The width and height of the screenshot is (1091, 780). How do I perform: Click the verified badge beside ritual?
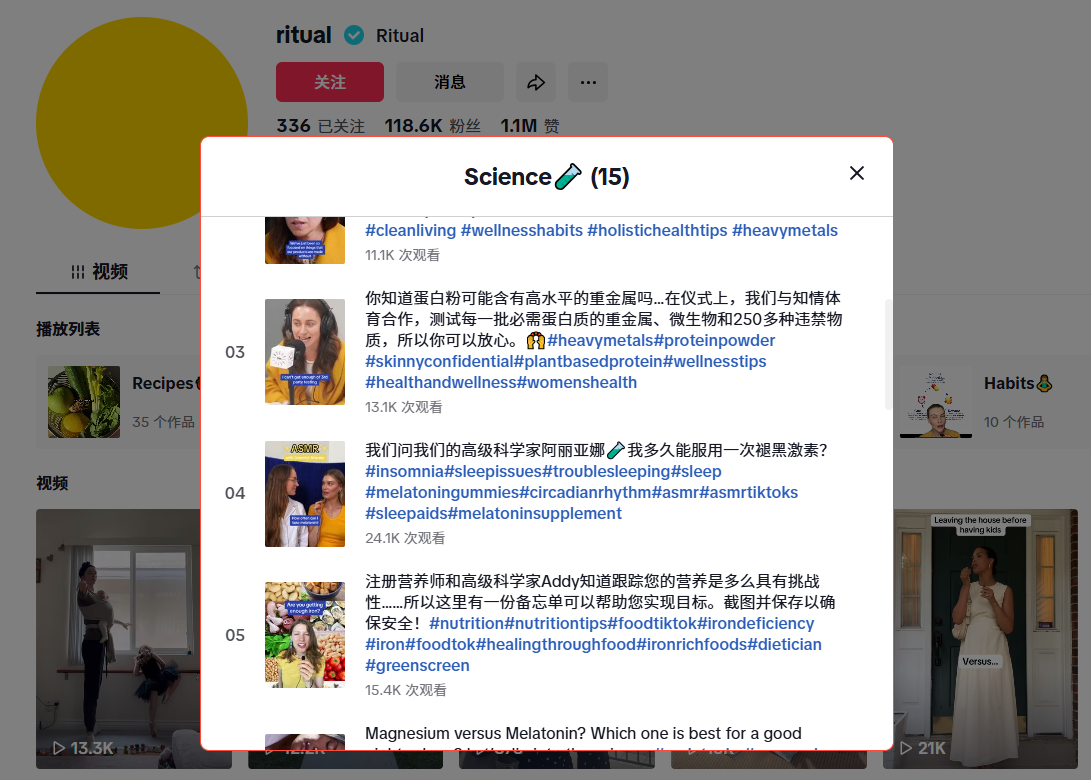[x=354, y=35]
